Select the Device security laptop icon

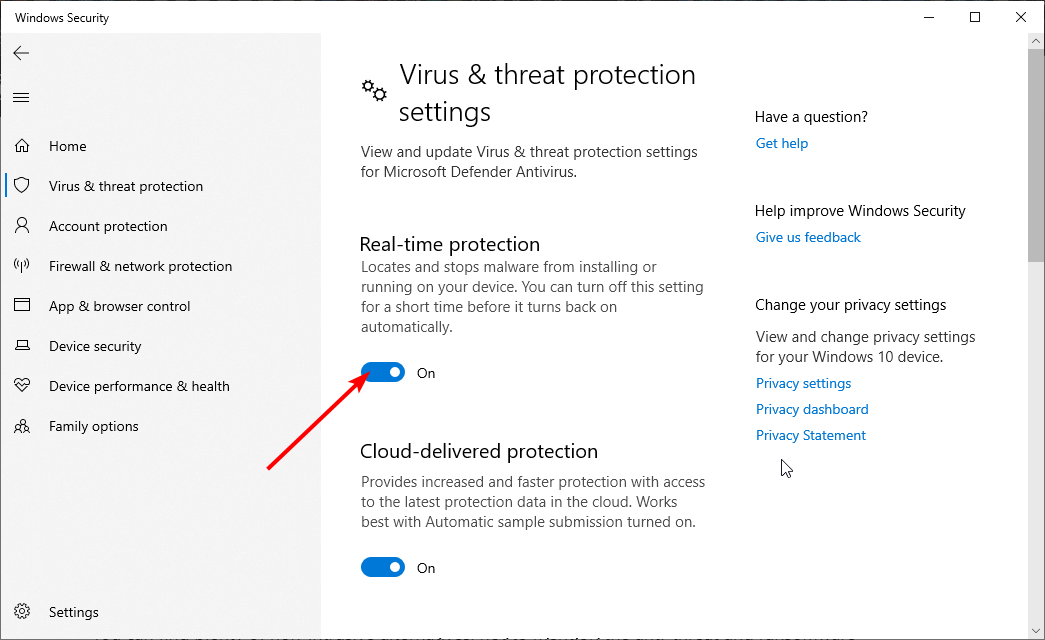pyautogui.click(x=22, y=345)
